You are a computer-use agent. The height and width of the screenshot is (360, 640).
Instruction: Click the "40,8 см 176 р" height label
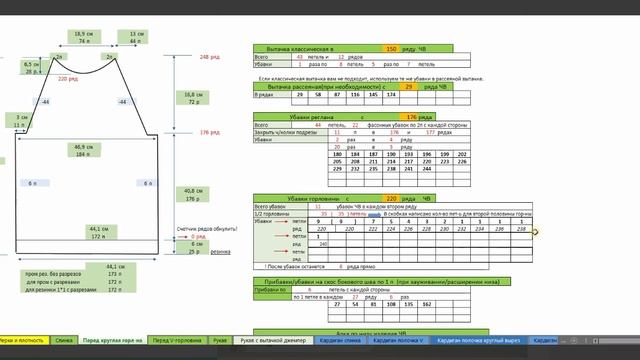coord(193,195)
